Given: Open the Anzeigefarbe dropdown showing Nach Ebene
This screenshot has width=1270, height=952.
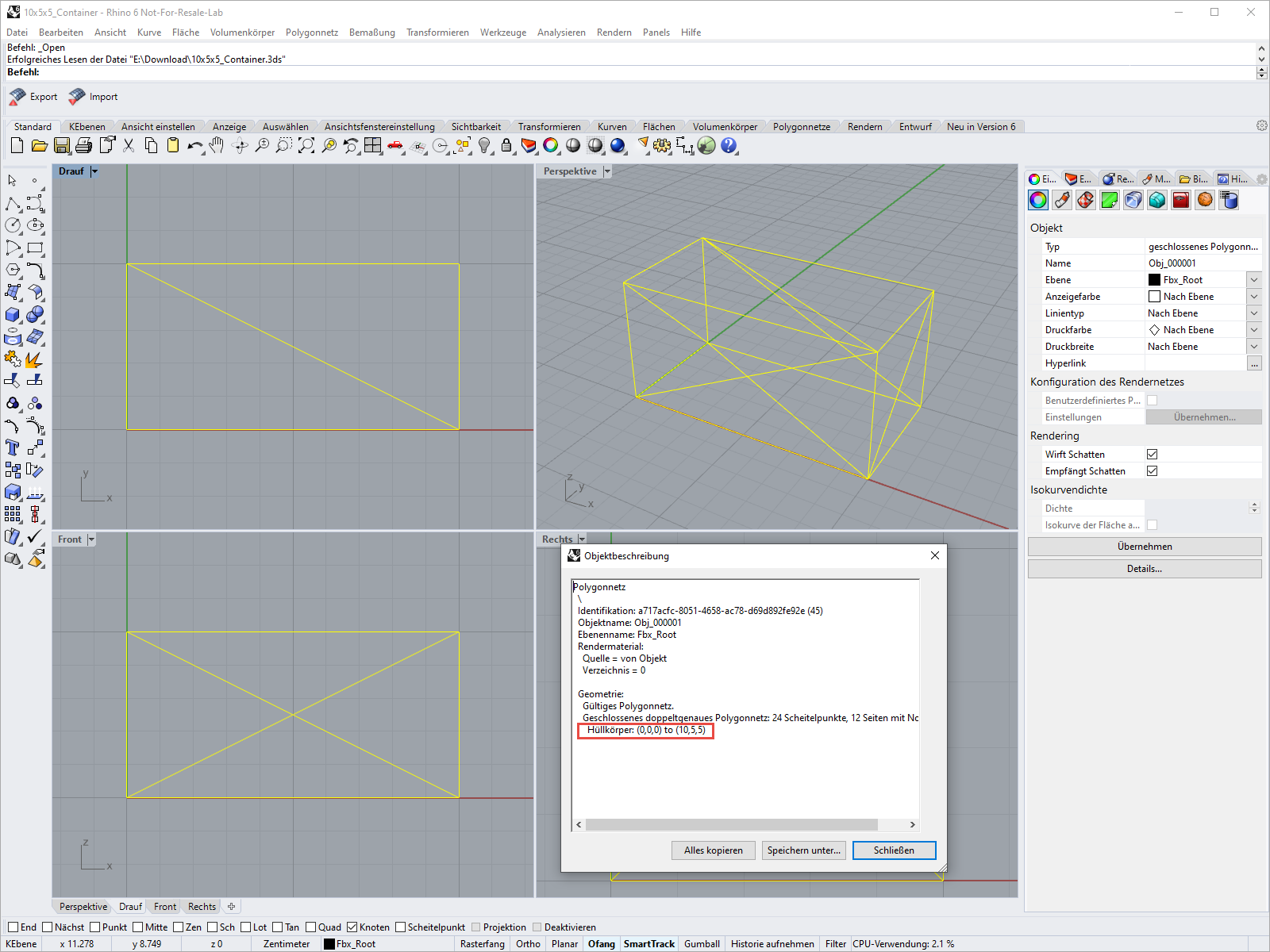Looking at the screenshot, I should (x=1253, y=296).
